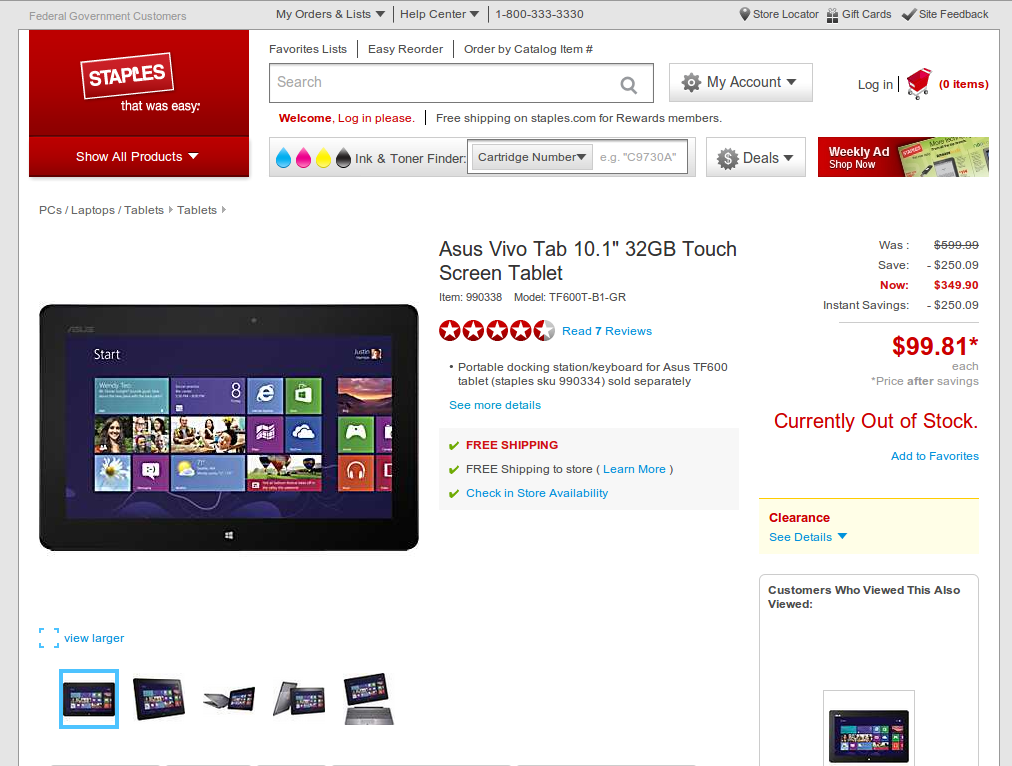Click Learn More shipping link
The height and width of the screenshot is (766, 1012).
pos(634,469)
